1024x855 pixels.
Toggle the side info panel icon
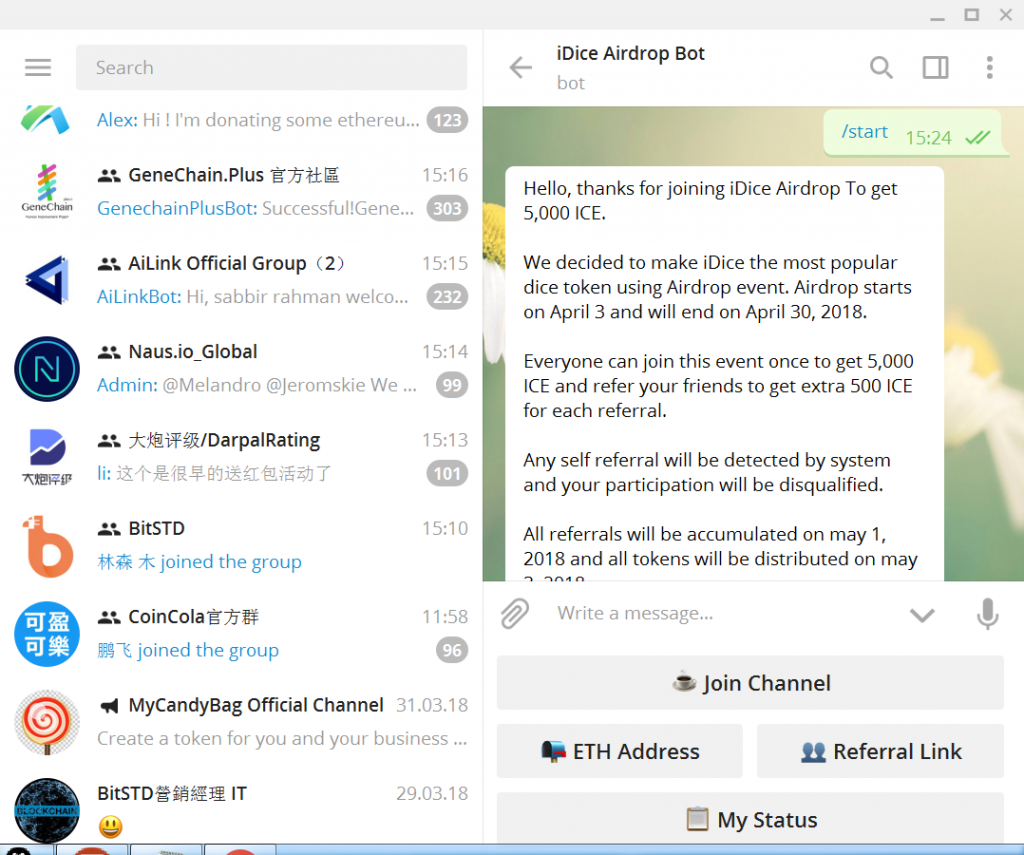[x=935, y=67]
